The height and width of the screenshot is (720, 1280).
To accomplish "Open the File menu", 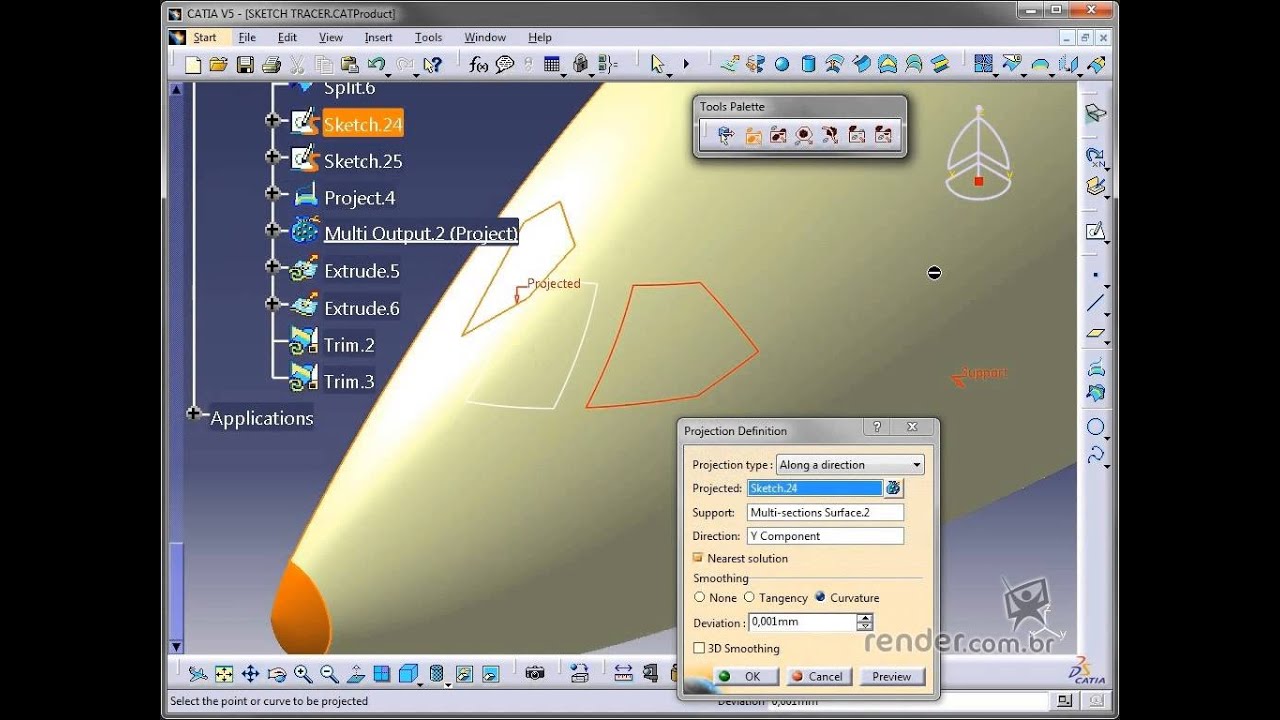I will click(x=247, y=37).
